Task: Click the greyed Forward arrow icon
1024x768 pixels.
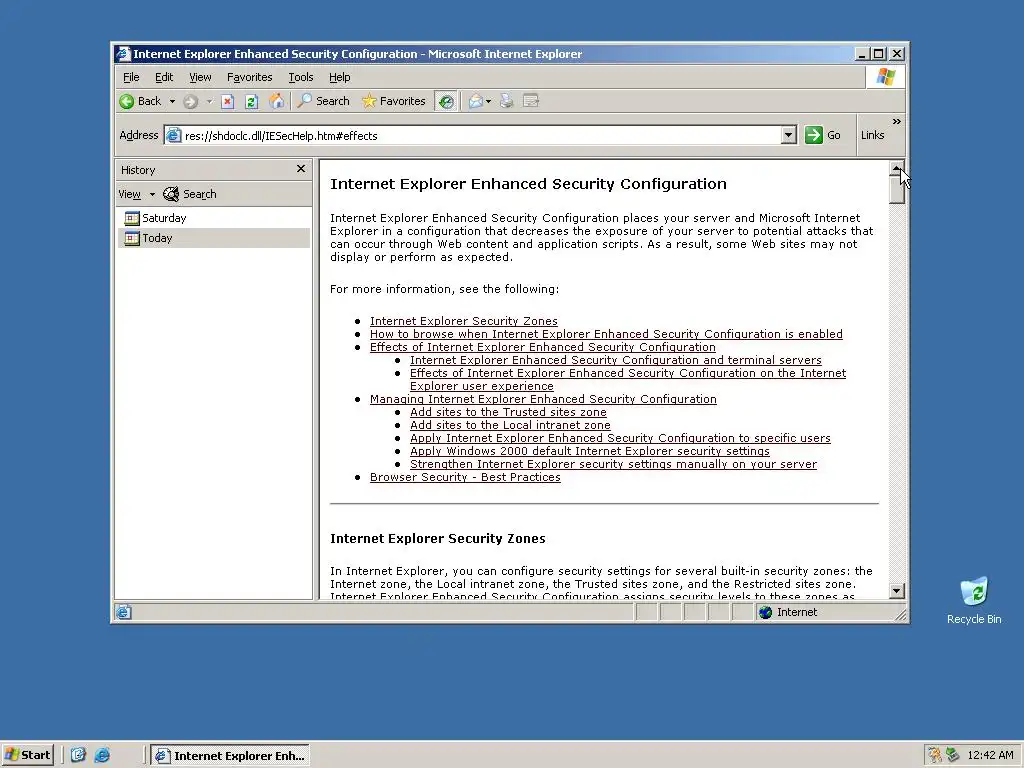Action: (x=190, y=101)
